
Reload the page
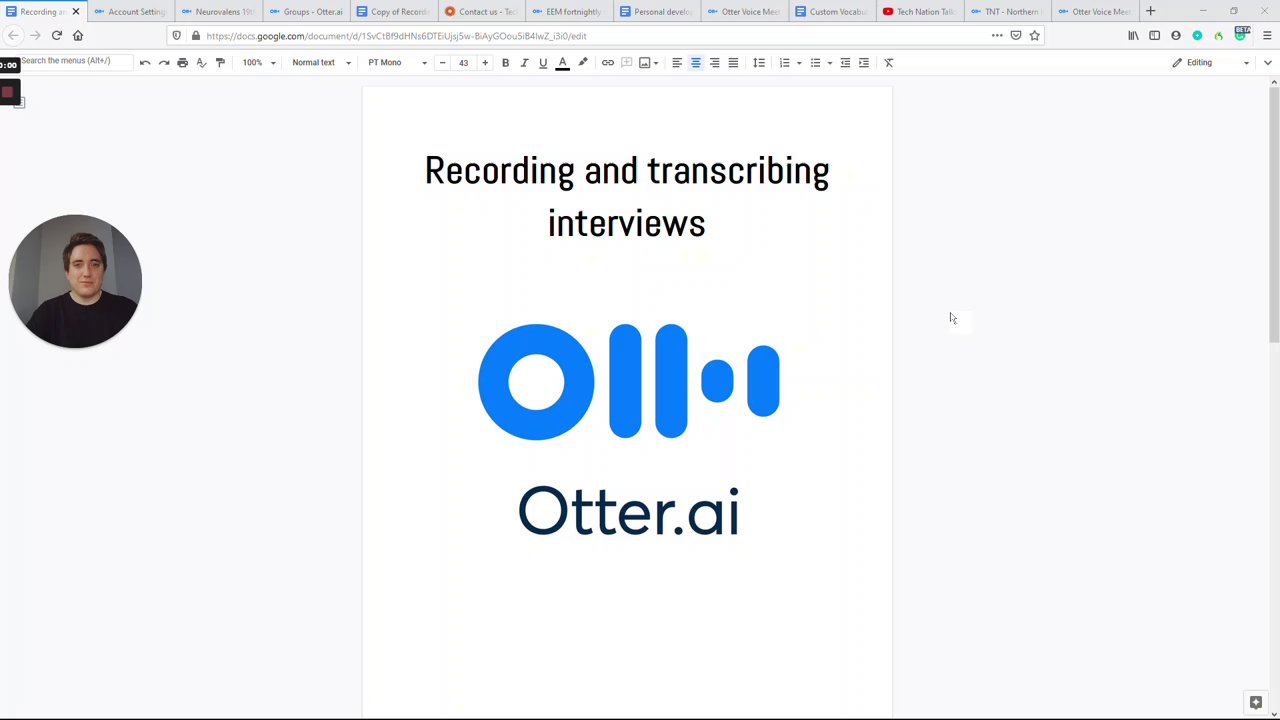56,35
